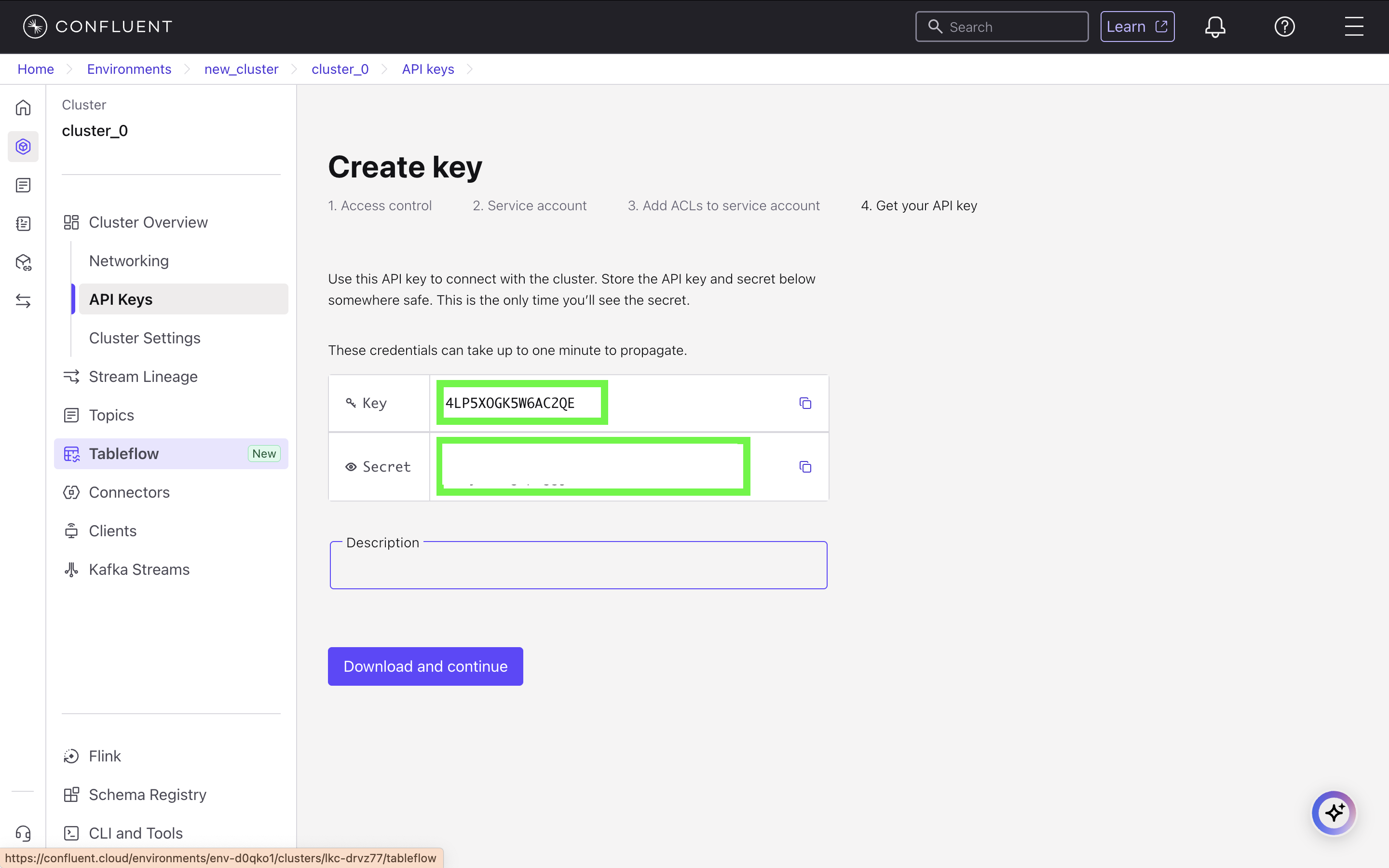
Task: Switch to Cluster Settings in the sidebar
Action: [144, 338]
